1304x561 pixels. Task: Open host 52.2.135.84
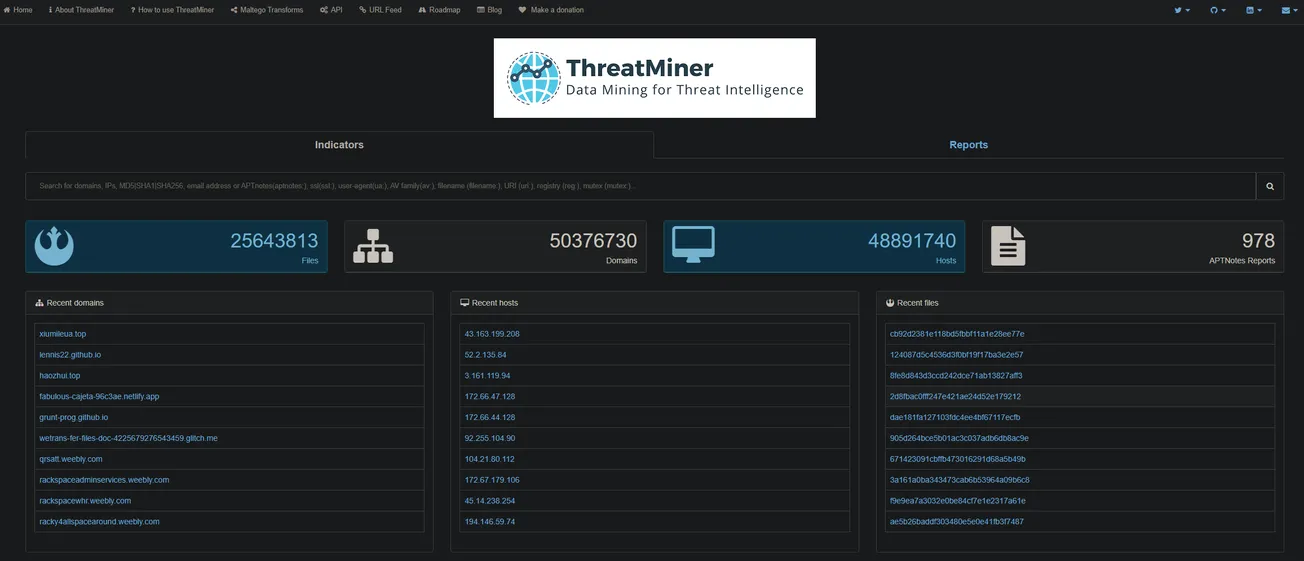click(x=485, y=355)
